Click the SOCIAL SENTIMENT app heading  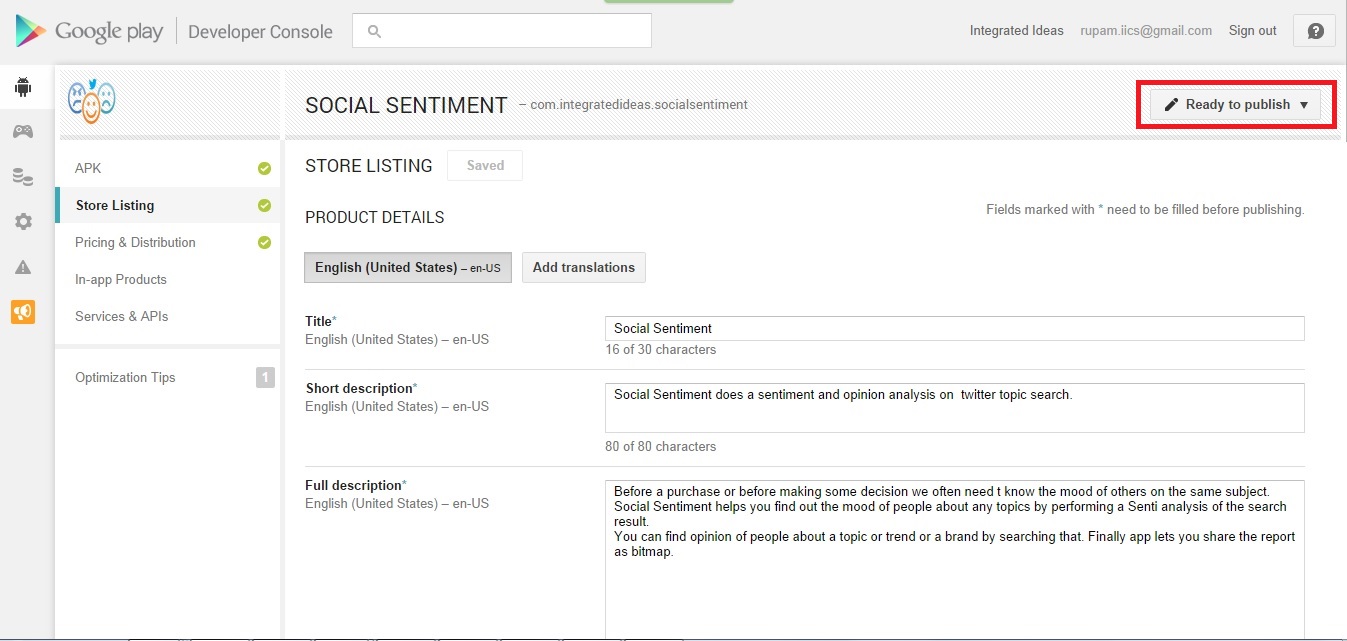point(406,105)
